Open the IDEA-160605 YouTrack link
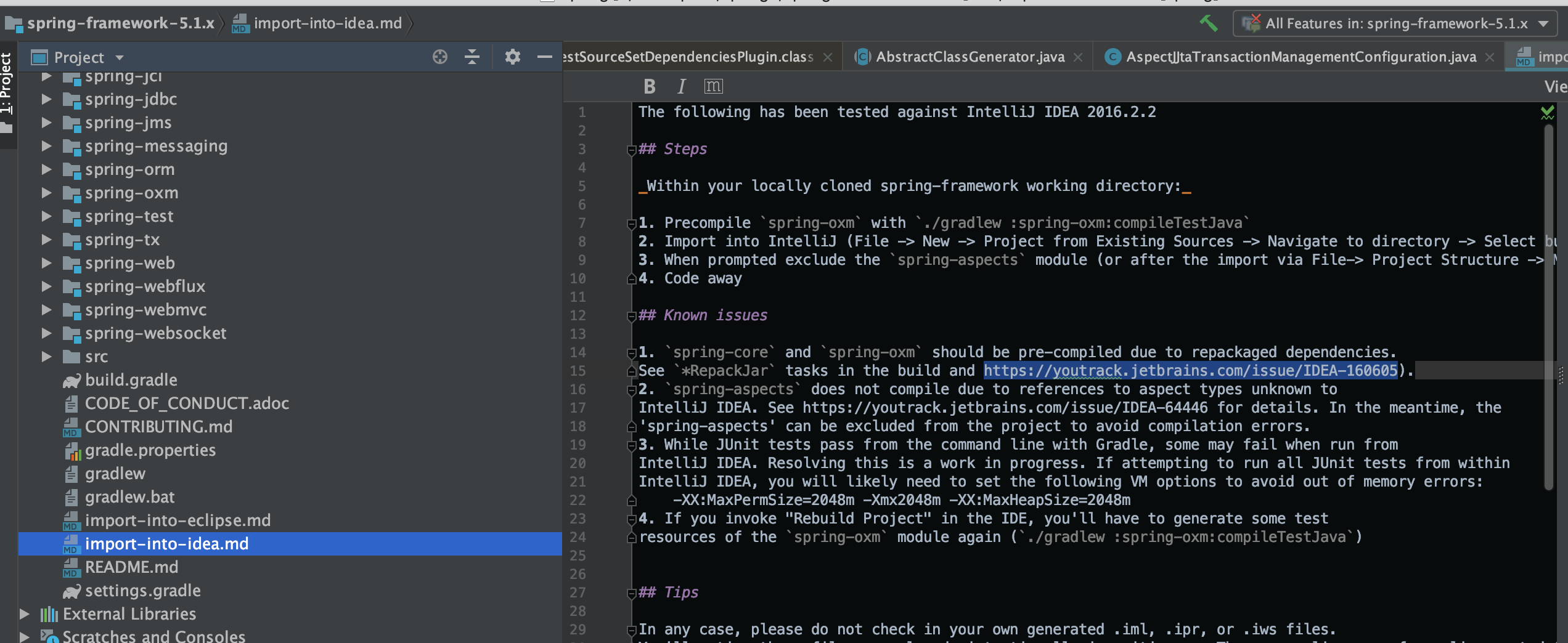Image resolution: width=1568 pixels, height=643 pixels. click(x=1190, y=371)
